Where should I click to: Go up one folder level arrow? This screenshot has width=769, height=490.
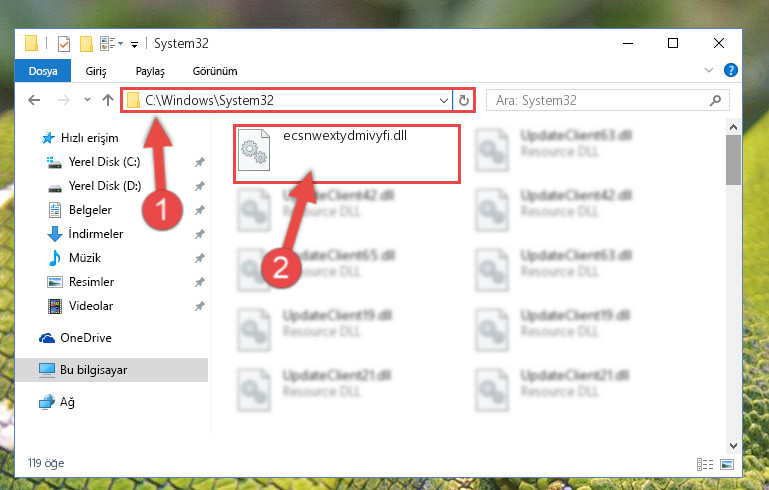coord(108,100)
